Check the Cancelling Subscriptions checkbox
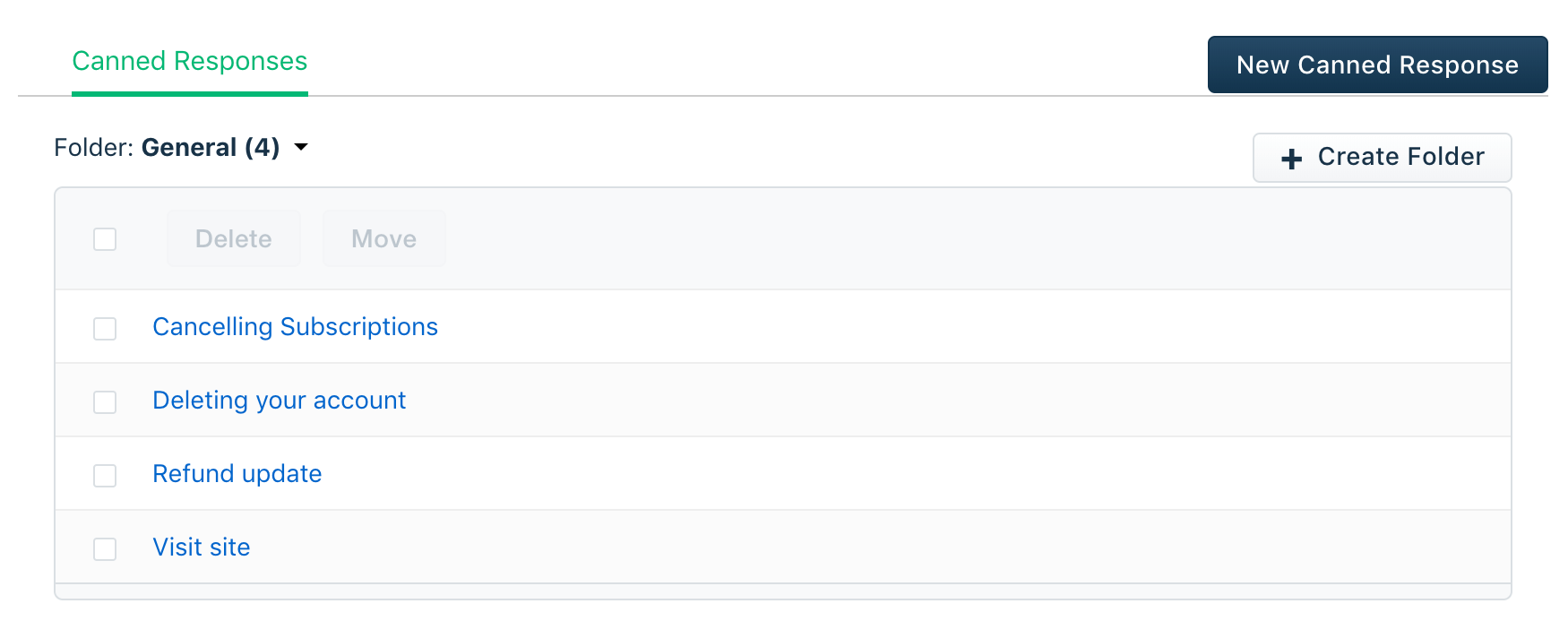The image size is (1568, 638). pyautogui.click(x=105, y=329)
